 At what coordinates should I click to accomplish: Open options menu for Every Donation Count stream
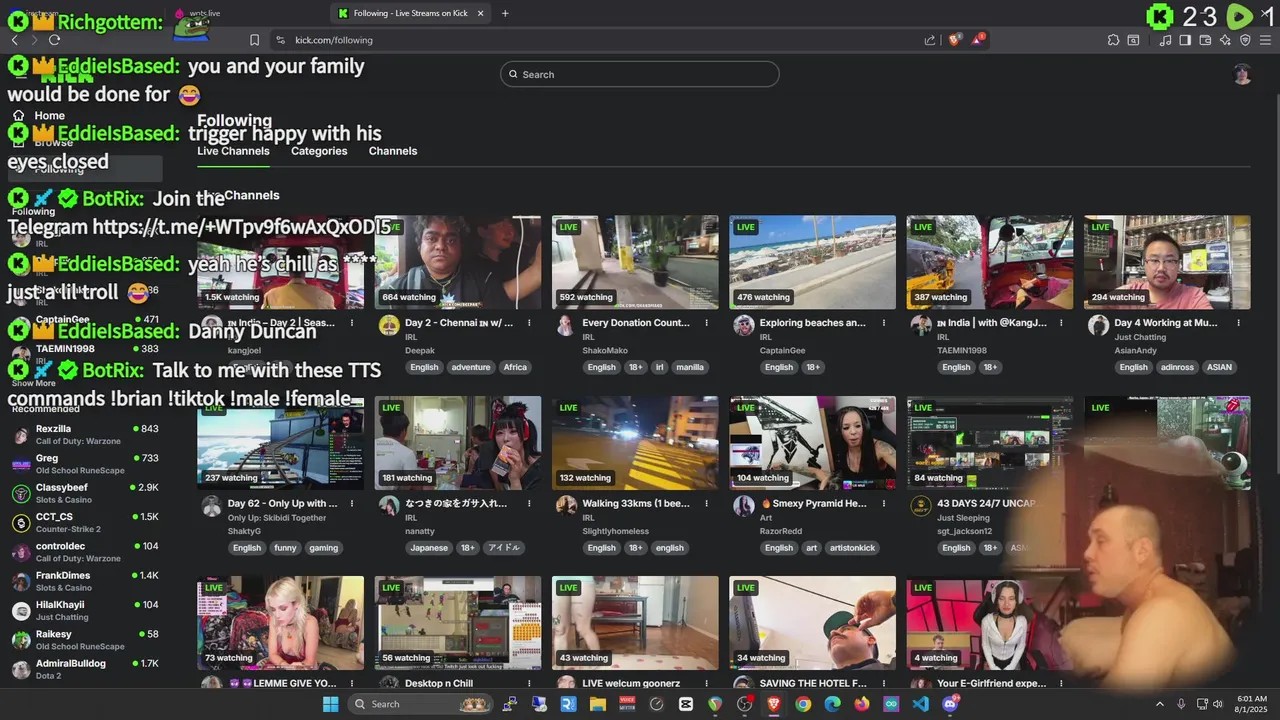[706, 323]
